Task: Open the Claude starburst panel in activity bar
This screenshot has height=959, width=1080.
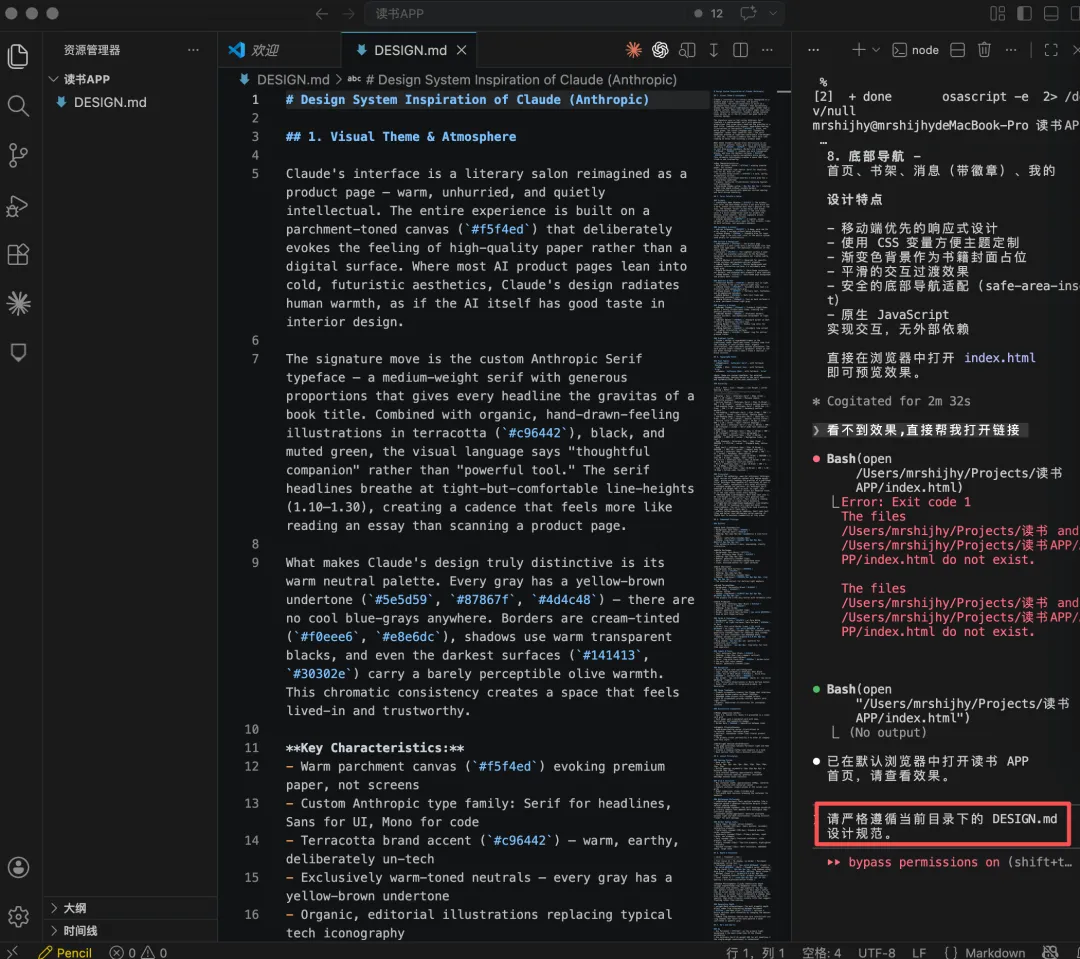Action: 18,303
